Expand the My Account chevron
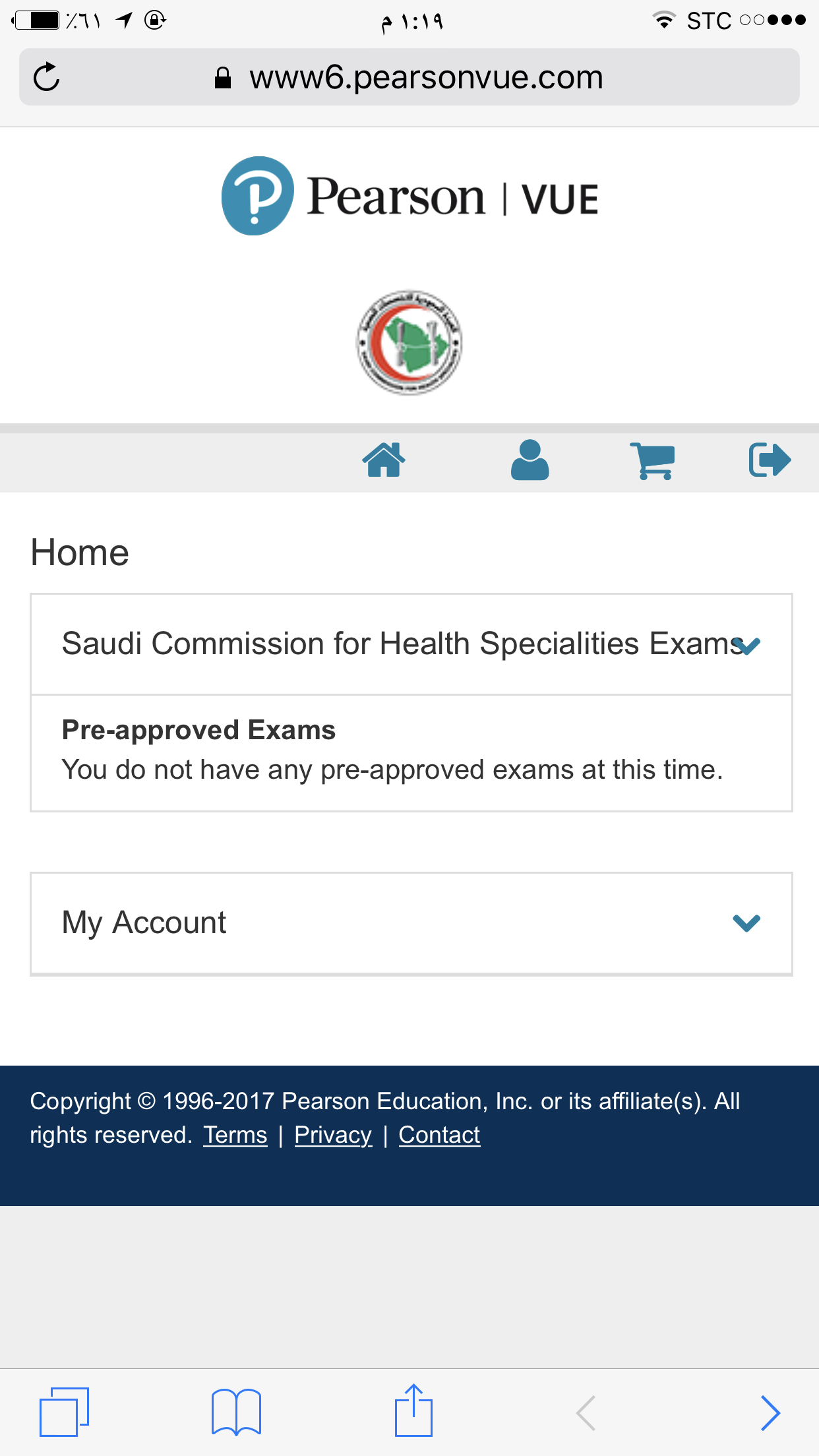Viewport: 819px width, 1456px height. (747, 923)
